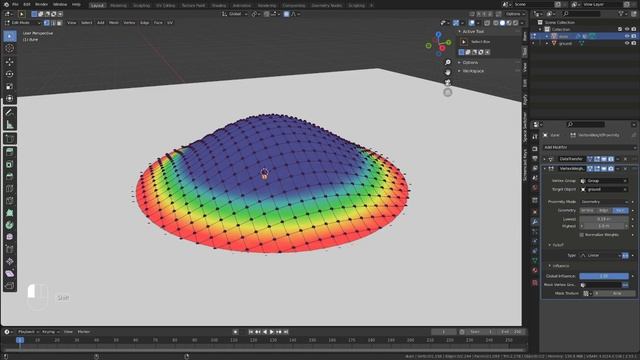Adjust the Global Influence slider
The width and height of the screenshot is (640, 360).
pyautogui.click(x=604, y=276)
